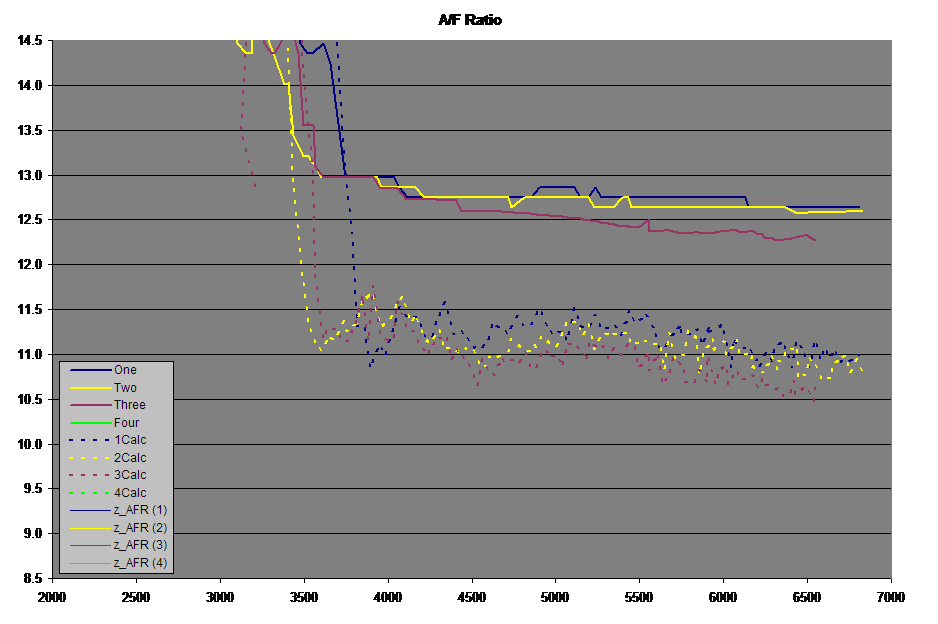Select the solid yellow Two line's right end
Image resolution: width=938 pixels, height=624 pixels.
pyautogui.click(x=858, y=211)
